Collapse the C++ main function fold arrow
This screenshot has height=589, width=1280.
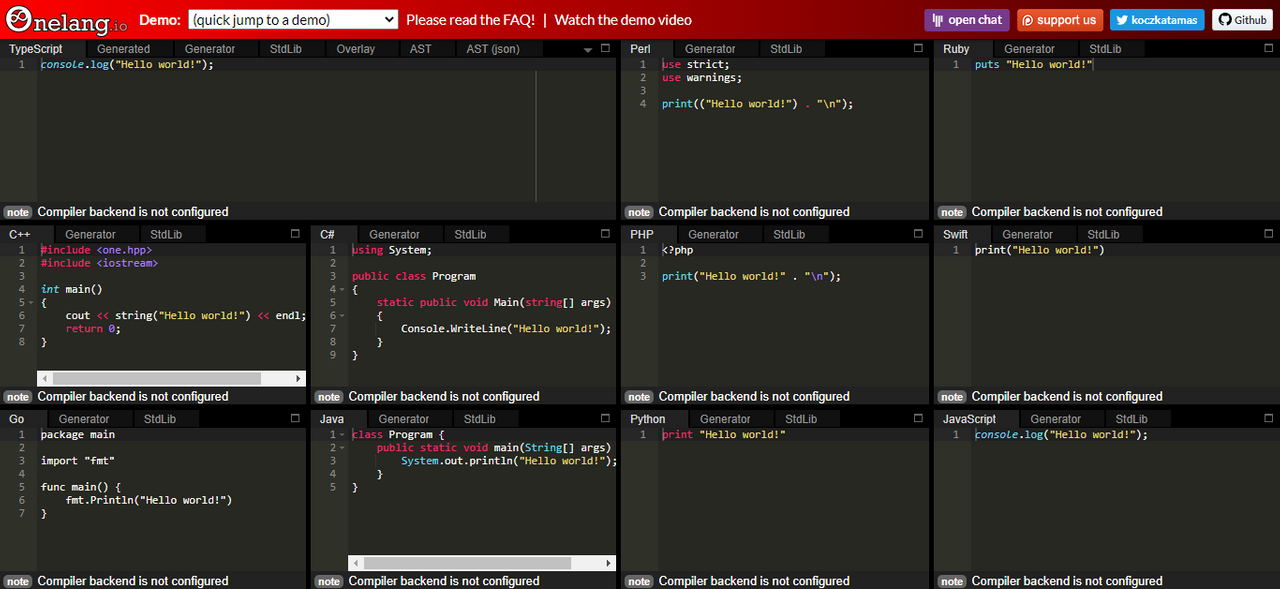coord(32,302)
